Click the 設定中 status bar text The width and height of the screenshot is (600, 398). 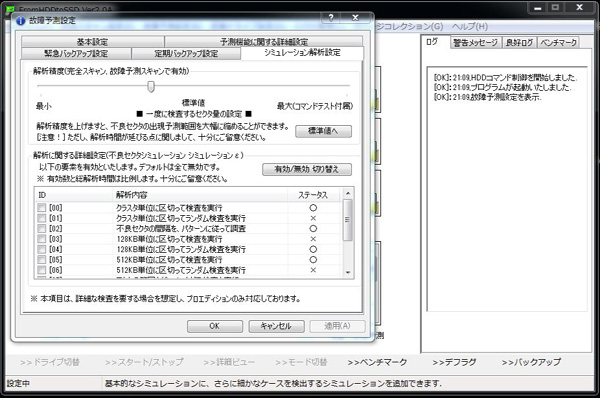pos(18,383)
